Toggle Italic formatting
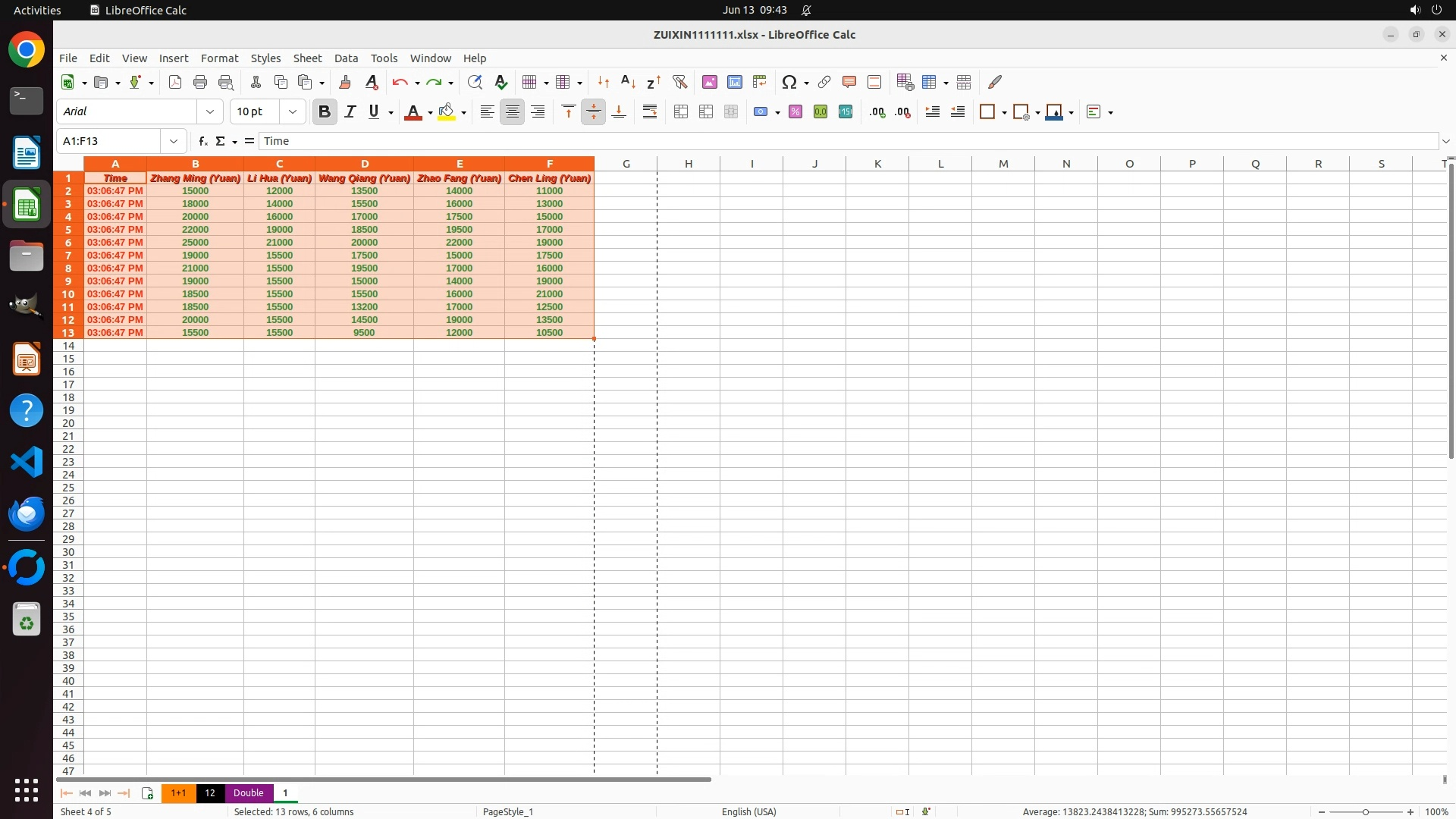The width and height of the screenshot is (1456, 819). (350, 111)
